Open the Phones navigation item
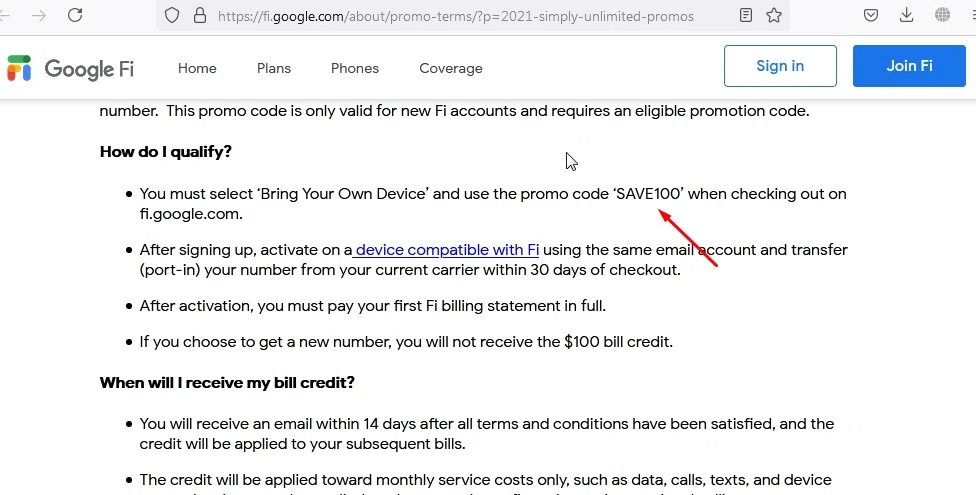The height and width of the screenshot is (495, 976). pos(355,68)
